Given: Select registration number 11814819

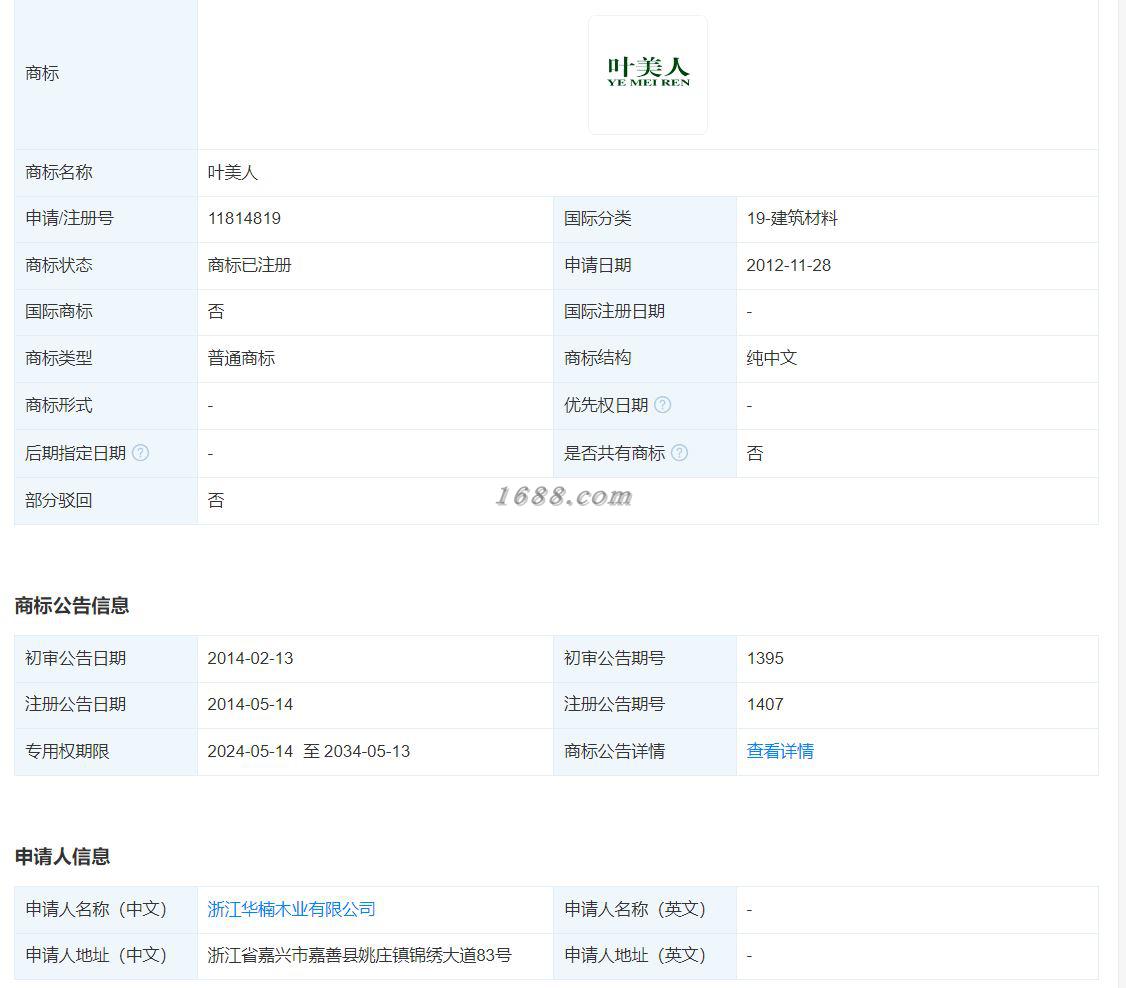Looking at the screenshot, I should click(244, 218).
